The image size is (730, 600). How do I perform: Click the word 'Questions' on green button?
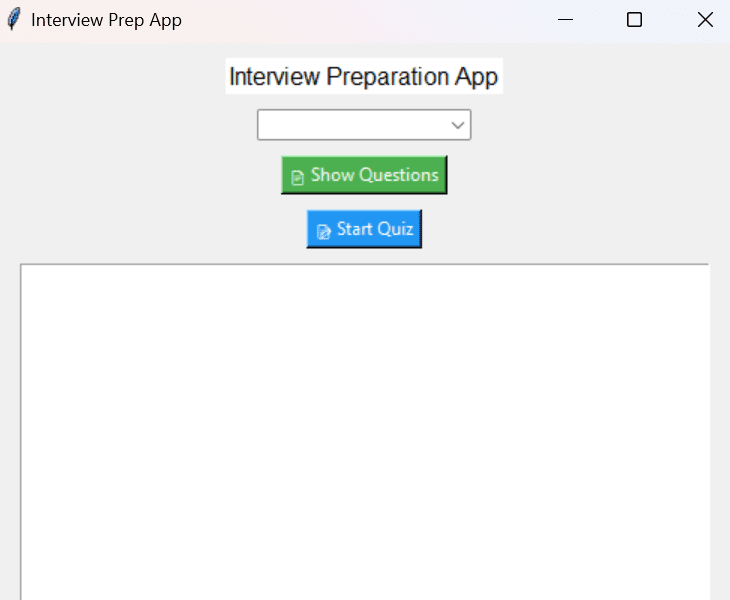399,175
